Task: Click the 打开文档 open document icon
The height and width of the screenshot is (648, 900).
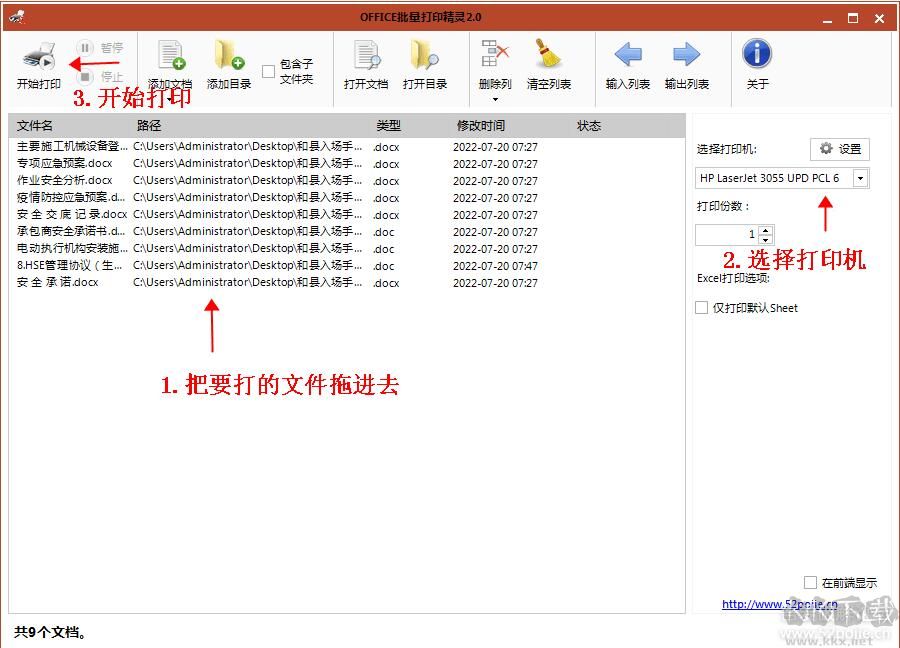Action: pos(365,57)
